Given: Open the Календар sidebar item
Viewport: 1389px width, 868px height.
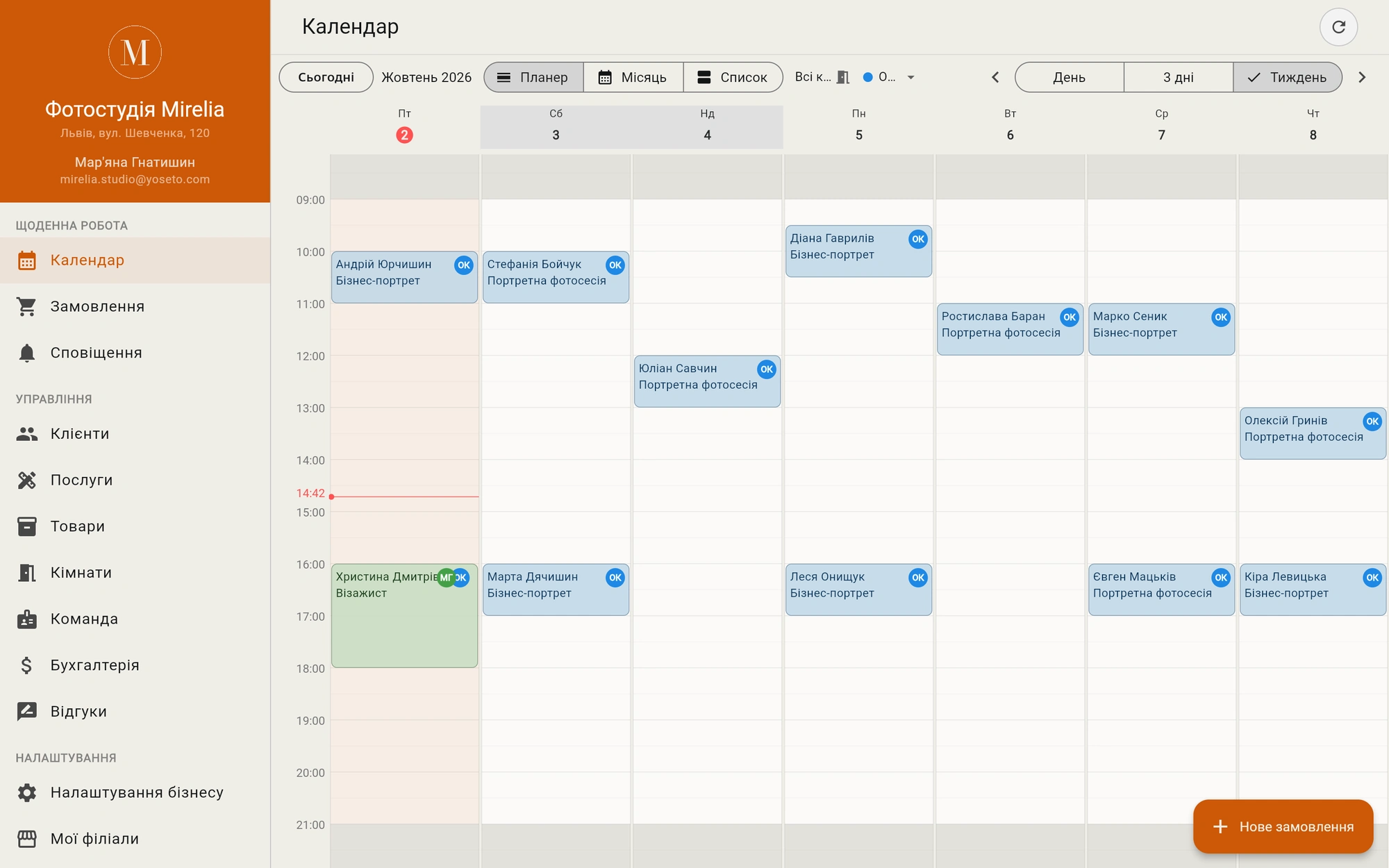Looking at the screenshot, I should pos(135,260).
